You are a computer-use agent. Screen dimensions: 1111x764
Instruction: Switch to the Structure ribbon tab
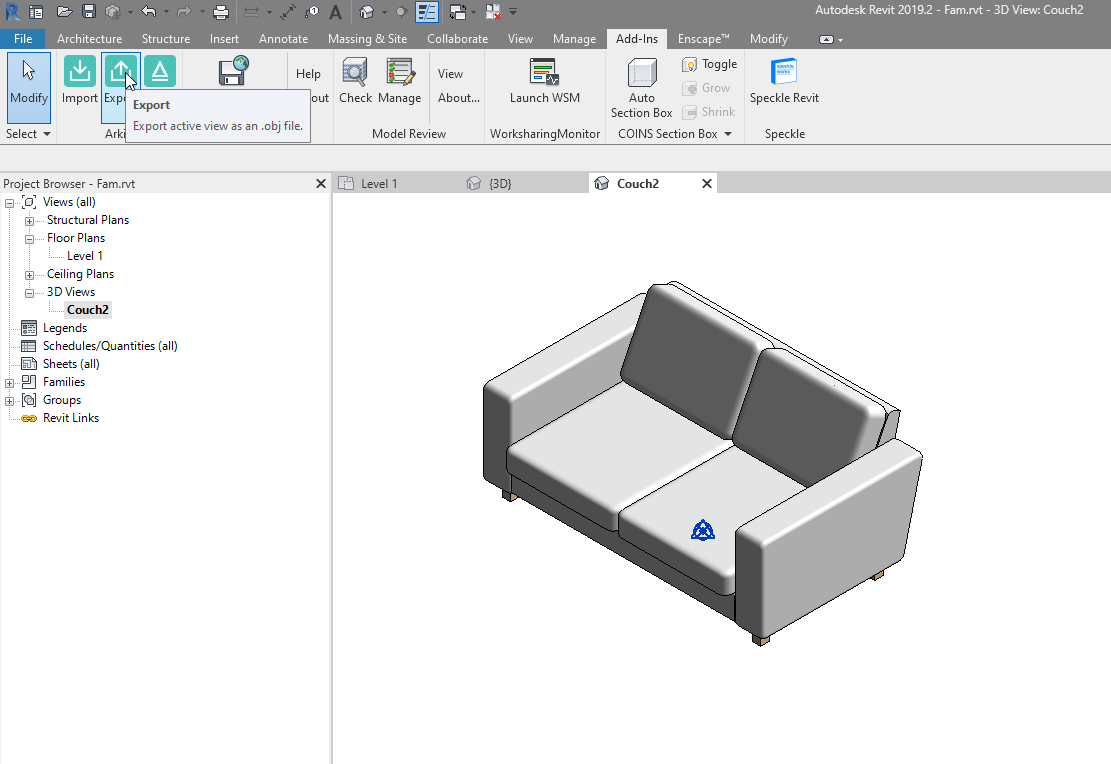(x=166, y=39)
